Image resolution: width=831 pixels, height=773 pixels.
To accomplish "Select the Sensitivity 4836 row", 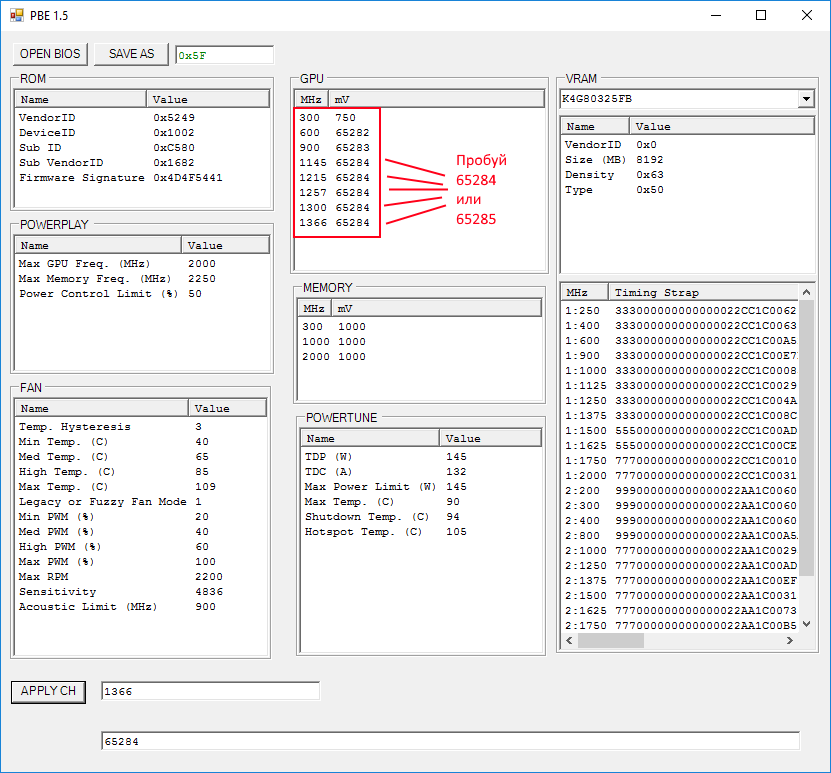I will pos(141,592).
